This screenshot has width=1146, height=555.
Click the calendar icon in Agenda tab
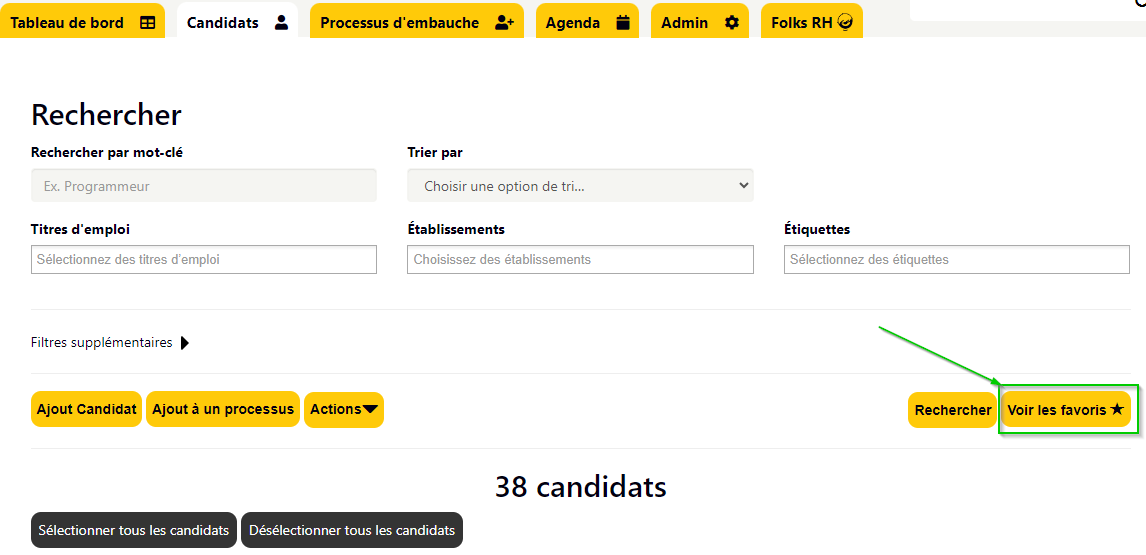tap(623, 23)
